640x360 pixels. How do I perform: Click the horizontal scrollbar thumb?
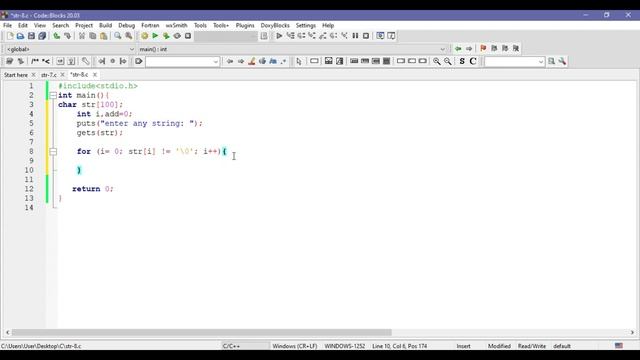click(x=202, y=333)
